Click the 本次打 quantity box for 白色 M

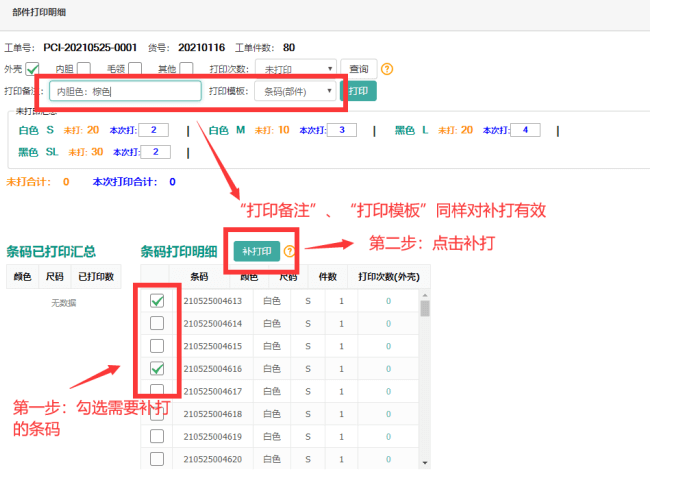(x=341, y=130)
